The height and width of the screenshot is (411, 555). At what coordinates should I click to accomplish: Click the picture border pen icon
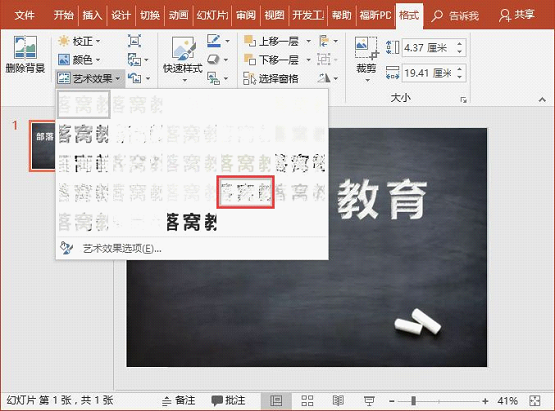pos(213,41)
